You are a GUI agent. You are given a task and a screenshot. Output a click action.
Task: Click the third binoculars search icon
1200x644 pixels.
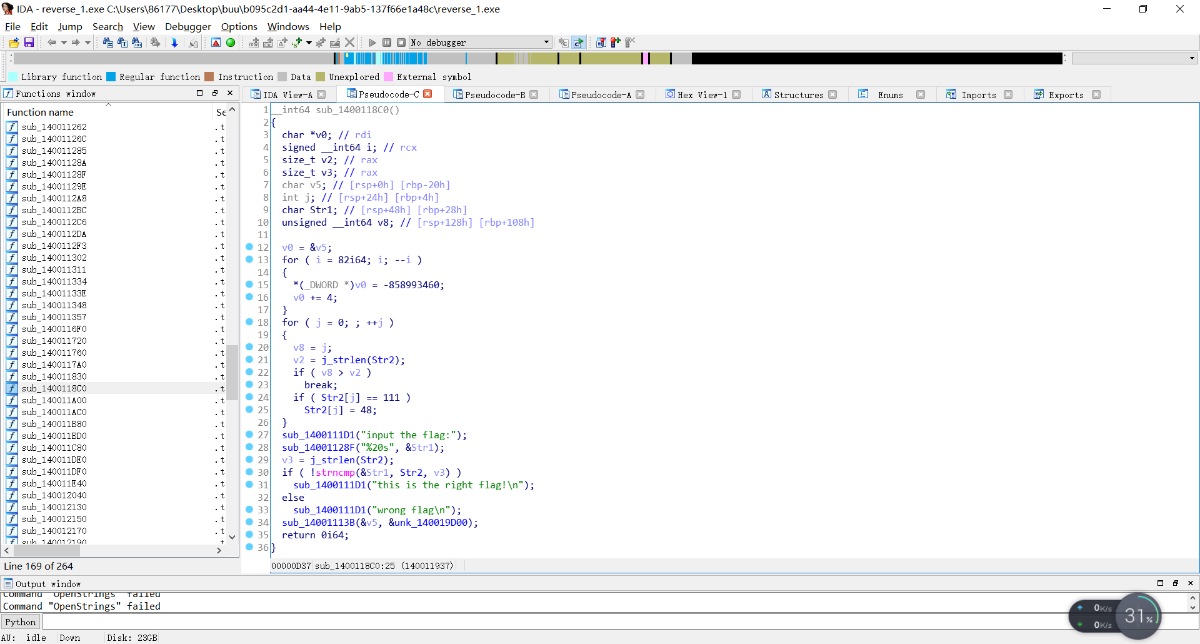[136, 43]
